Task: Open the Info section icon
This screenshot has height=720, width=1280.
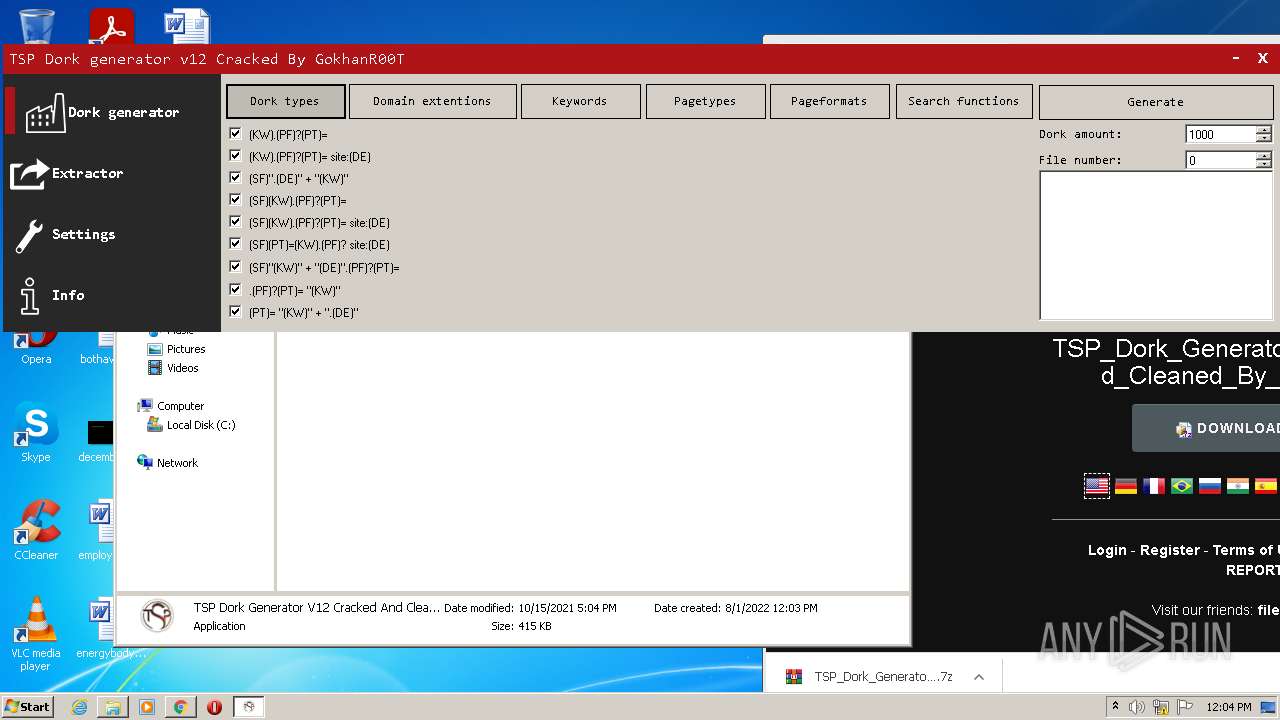Action: [x=30, y=295]
